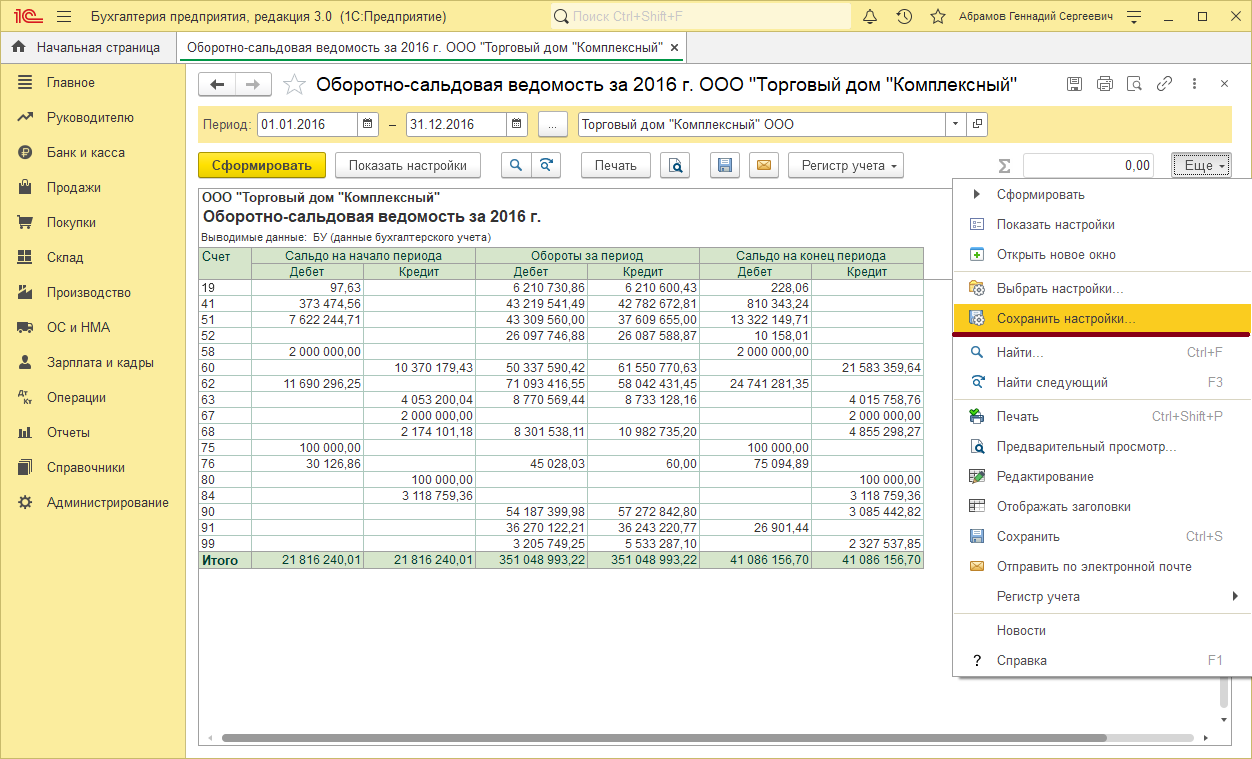Screen dimensions: 1252x759
Task: Toggle Отображать заголовки in the menu
Action: click(x=1063, y=507)
